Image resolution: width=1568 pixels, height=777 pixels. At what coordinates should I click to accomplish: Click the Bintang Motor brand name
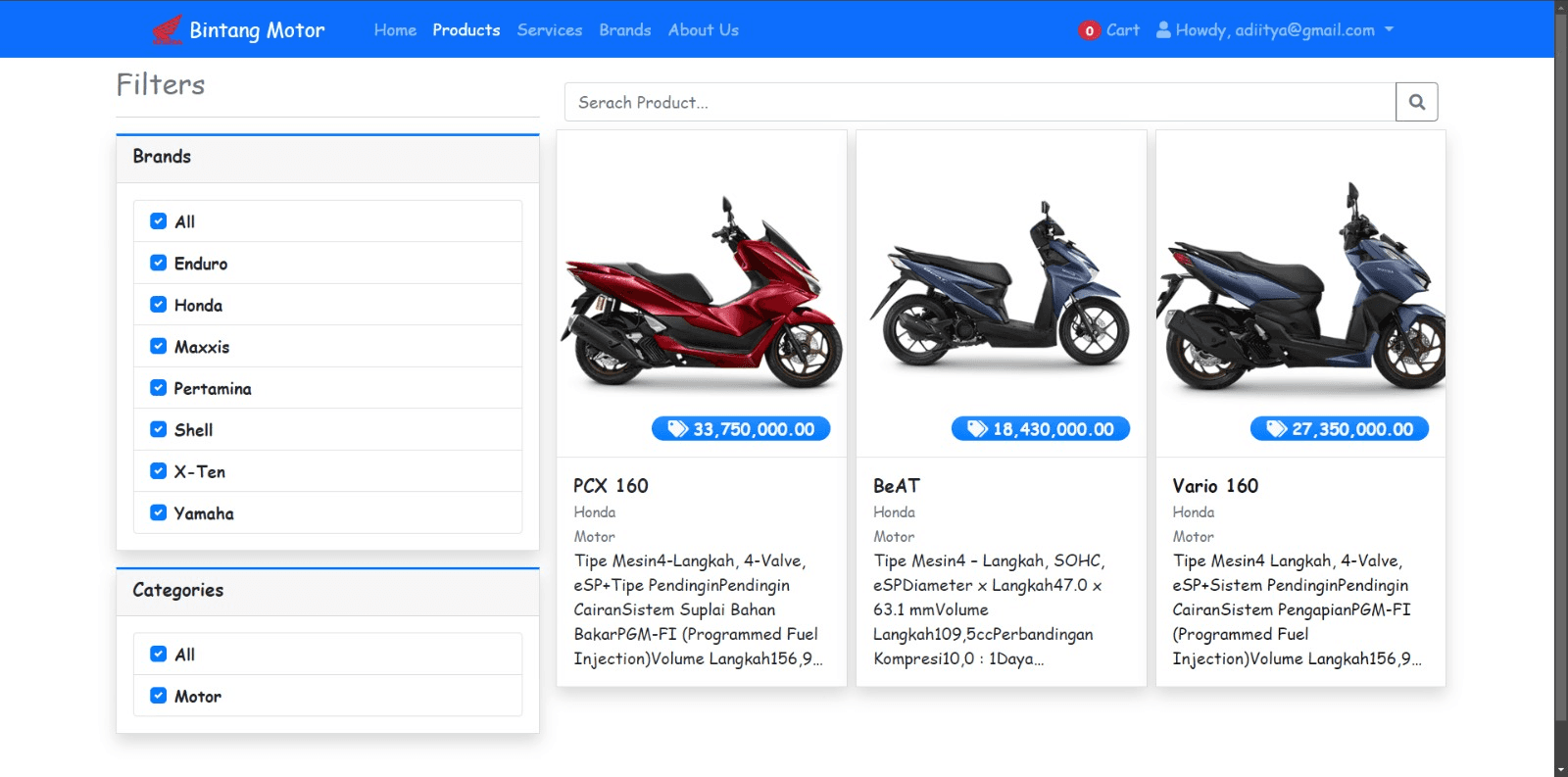click(x=257, y=30)
